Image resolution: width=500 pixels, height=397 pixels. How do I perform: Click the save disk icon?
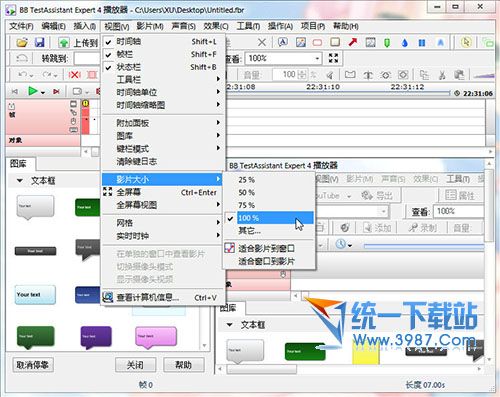point(40,42)
